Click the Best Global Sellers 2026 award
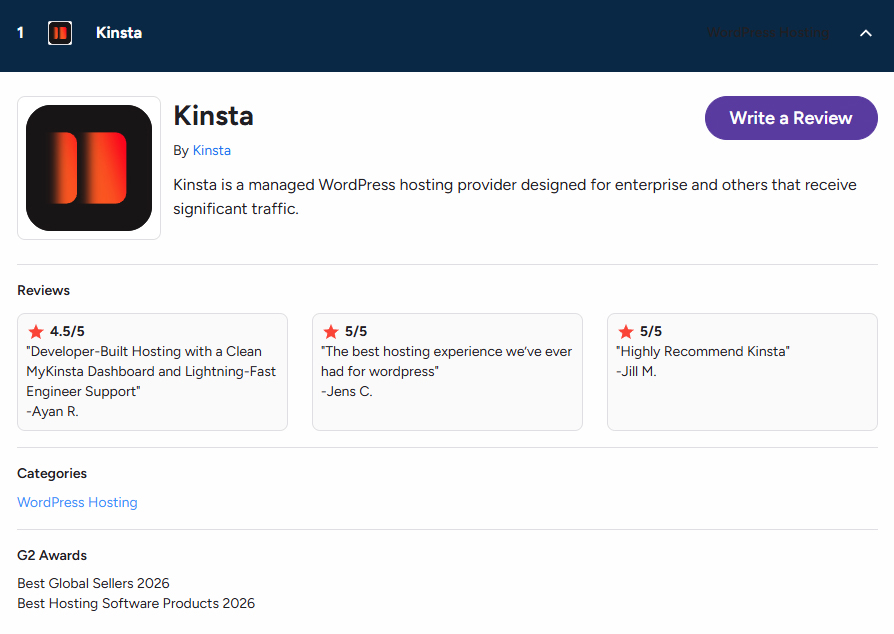This screenshot has height=634, width=894. 93,583
